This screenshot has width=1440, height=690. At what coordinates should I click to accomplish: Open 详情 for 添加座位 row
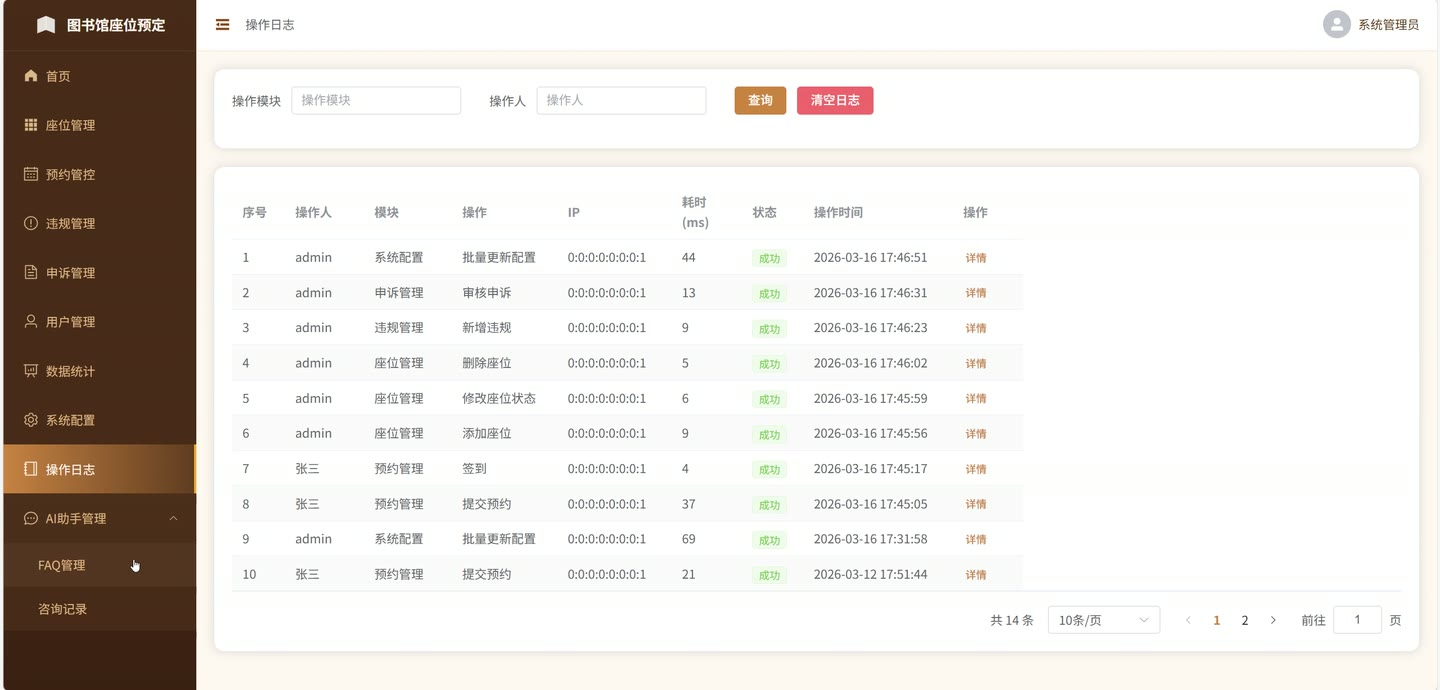click(976, 434)
